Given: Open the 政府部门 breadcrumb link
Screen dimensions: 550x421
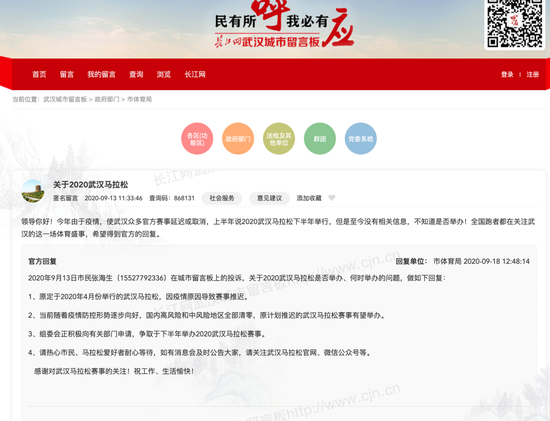Looking at the screenshot, I should [107, 99].
